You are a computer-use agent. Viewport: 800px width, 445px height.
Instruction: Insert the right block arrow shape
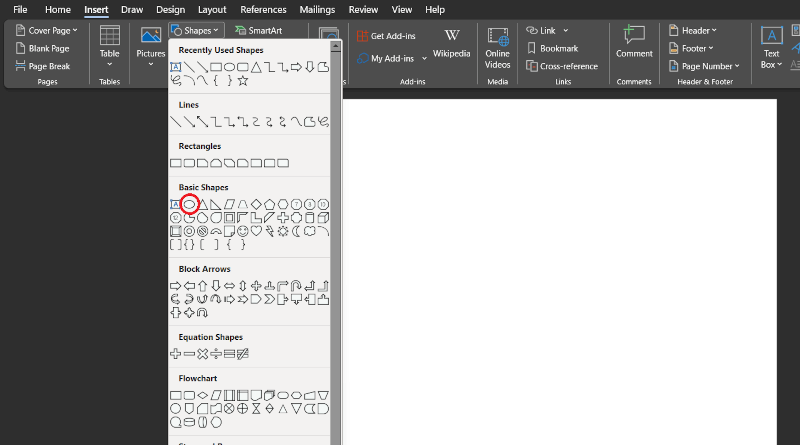pos(175,286)
